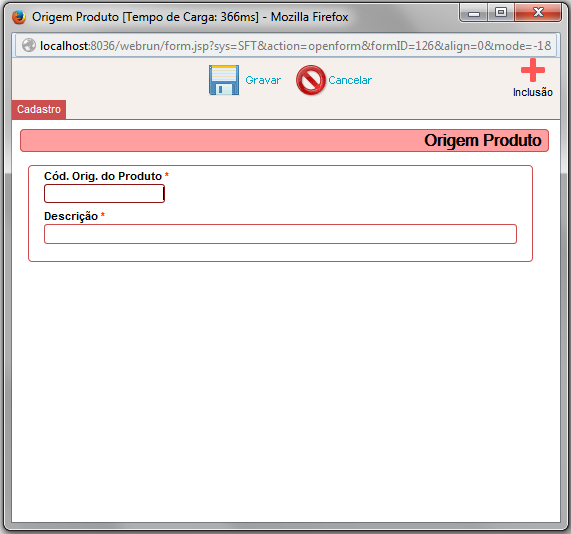
Task: Click the Descrição field label
Action: pyautogui.click(x=71, y=216)
